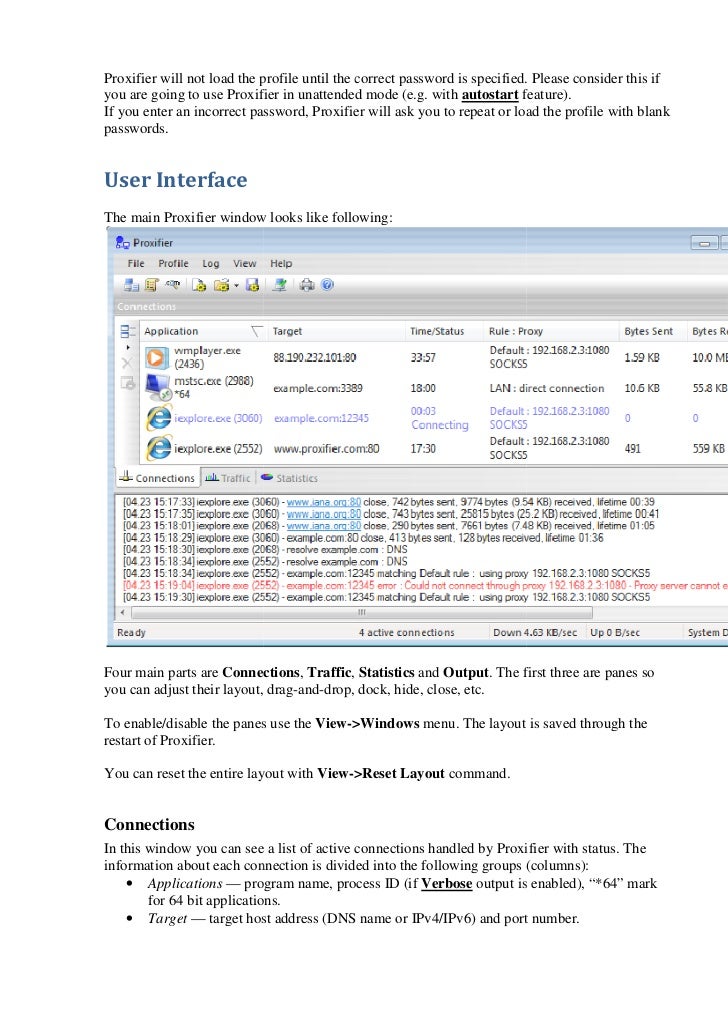Follow the Verbose link in the document
Viewport: 728px width, 1031px height.
click(447, 884)
